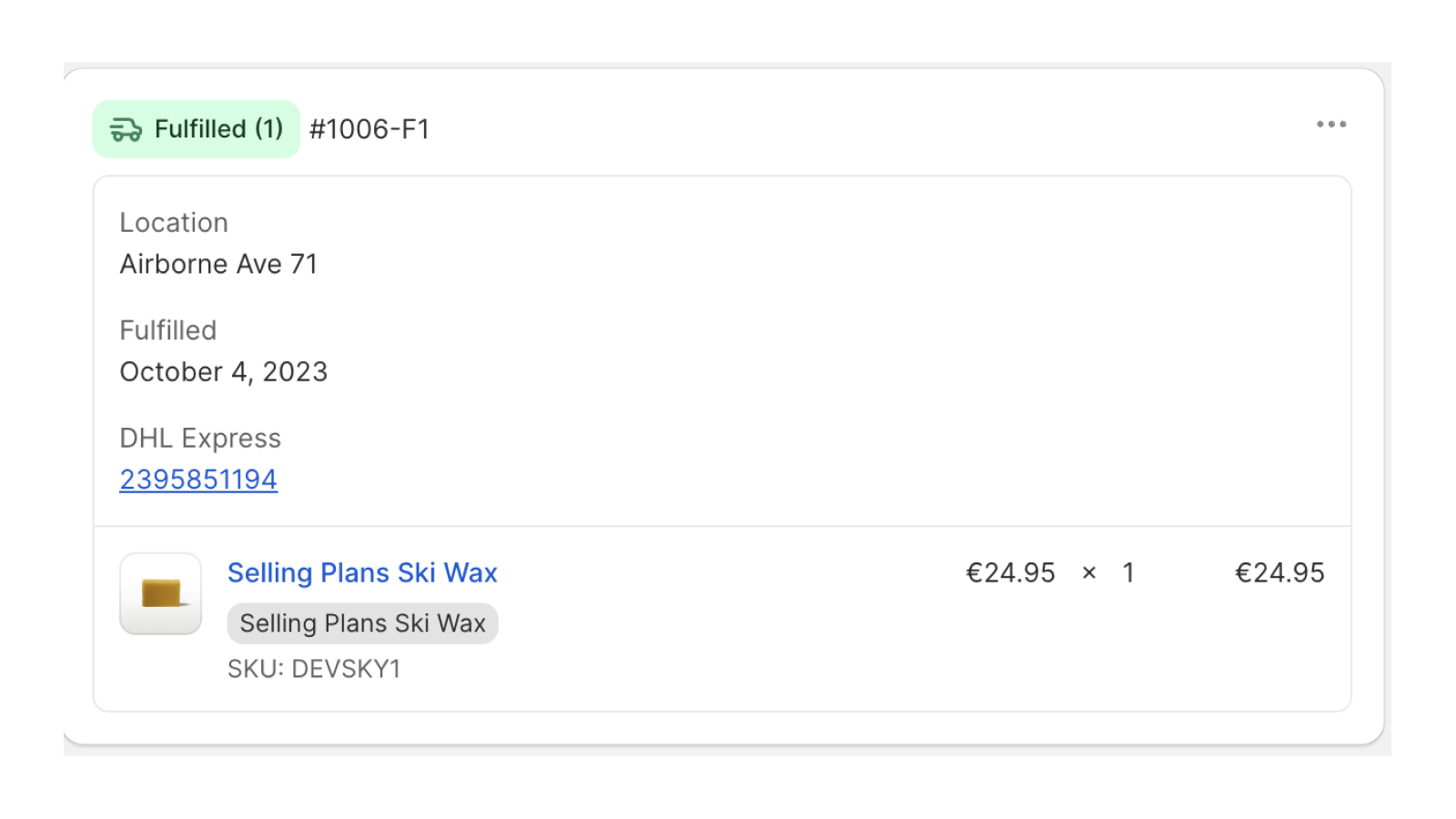Open the three-dot more actions menu
The image size is (1456, 819).
(x=1330, y=125)
